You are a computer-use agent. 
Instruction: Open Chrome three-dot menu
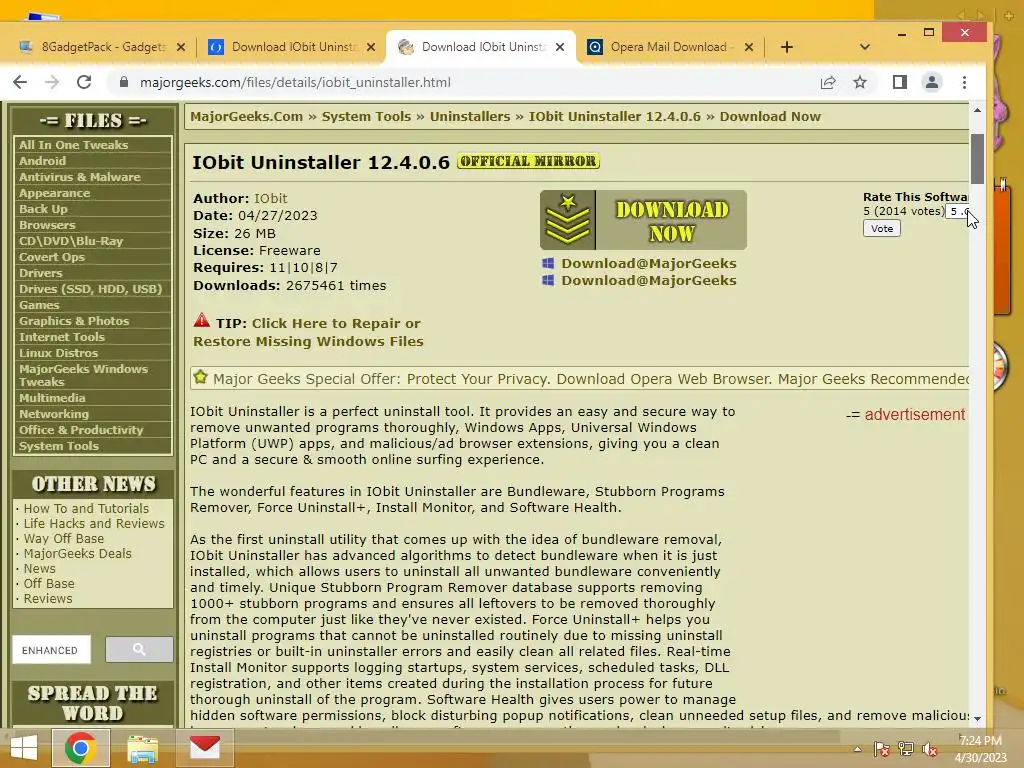(x=965, y=82)
